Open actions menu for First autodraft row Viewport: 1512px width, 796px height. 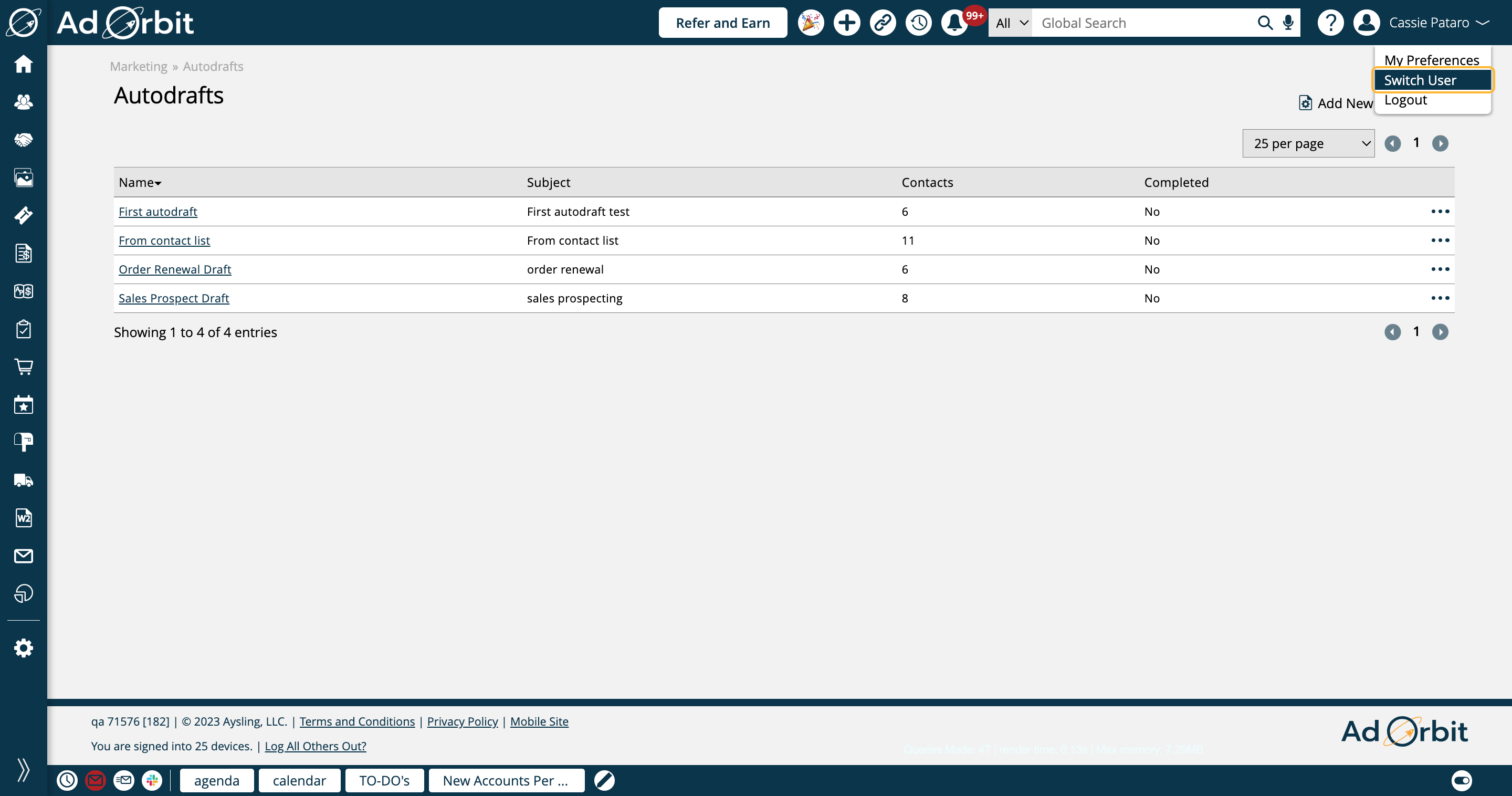1440,211
